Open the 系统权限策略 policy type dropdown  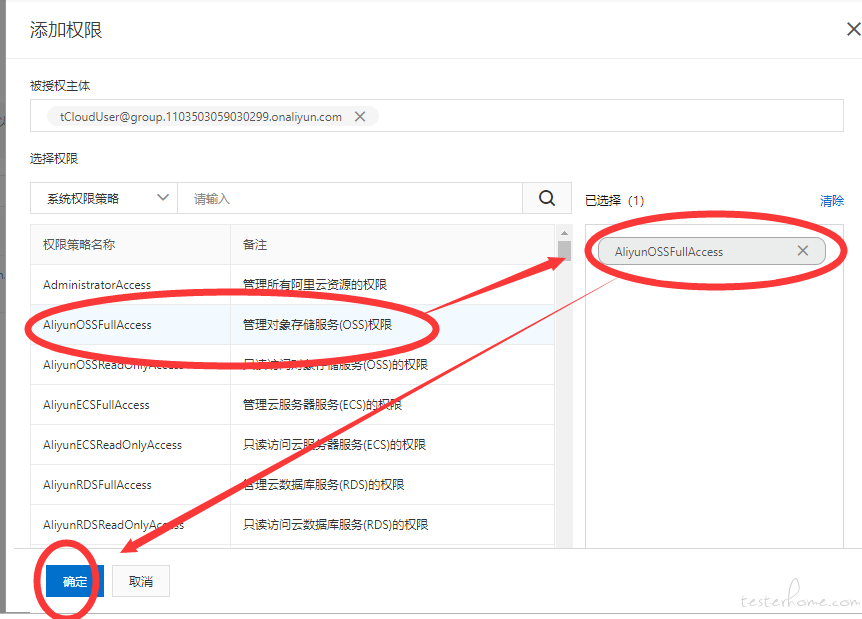pos(104,198)
